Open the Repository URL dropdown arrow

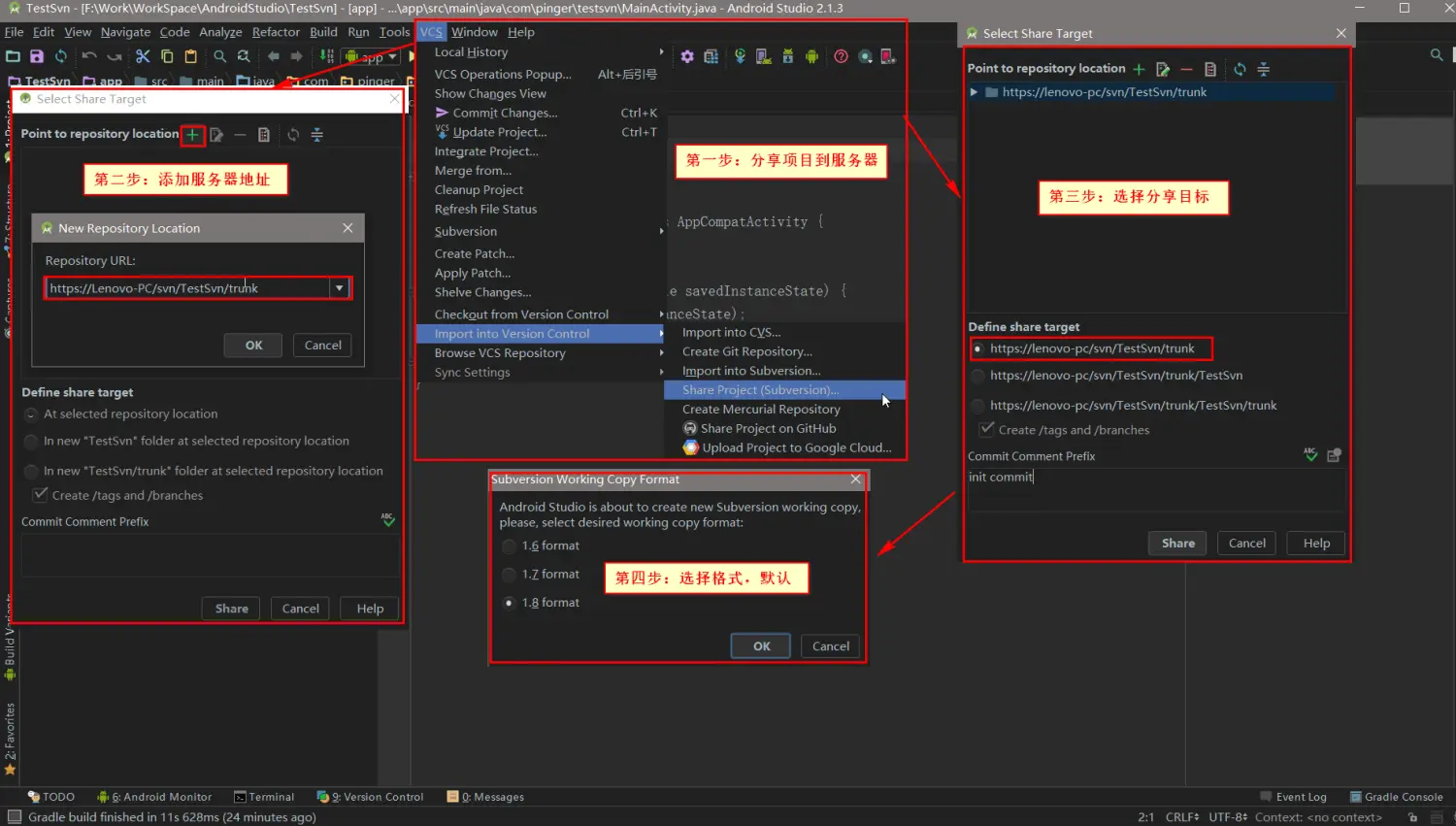tap(340, 288)
